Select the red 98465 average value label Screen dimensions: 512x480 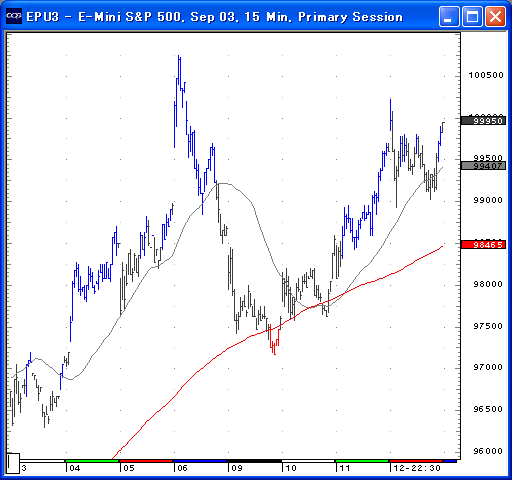(x=483, y=245)
